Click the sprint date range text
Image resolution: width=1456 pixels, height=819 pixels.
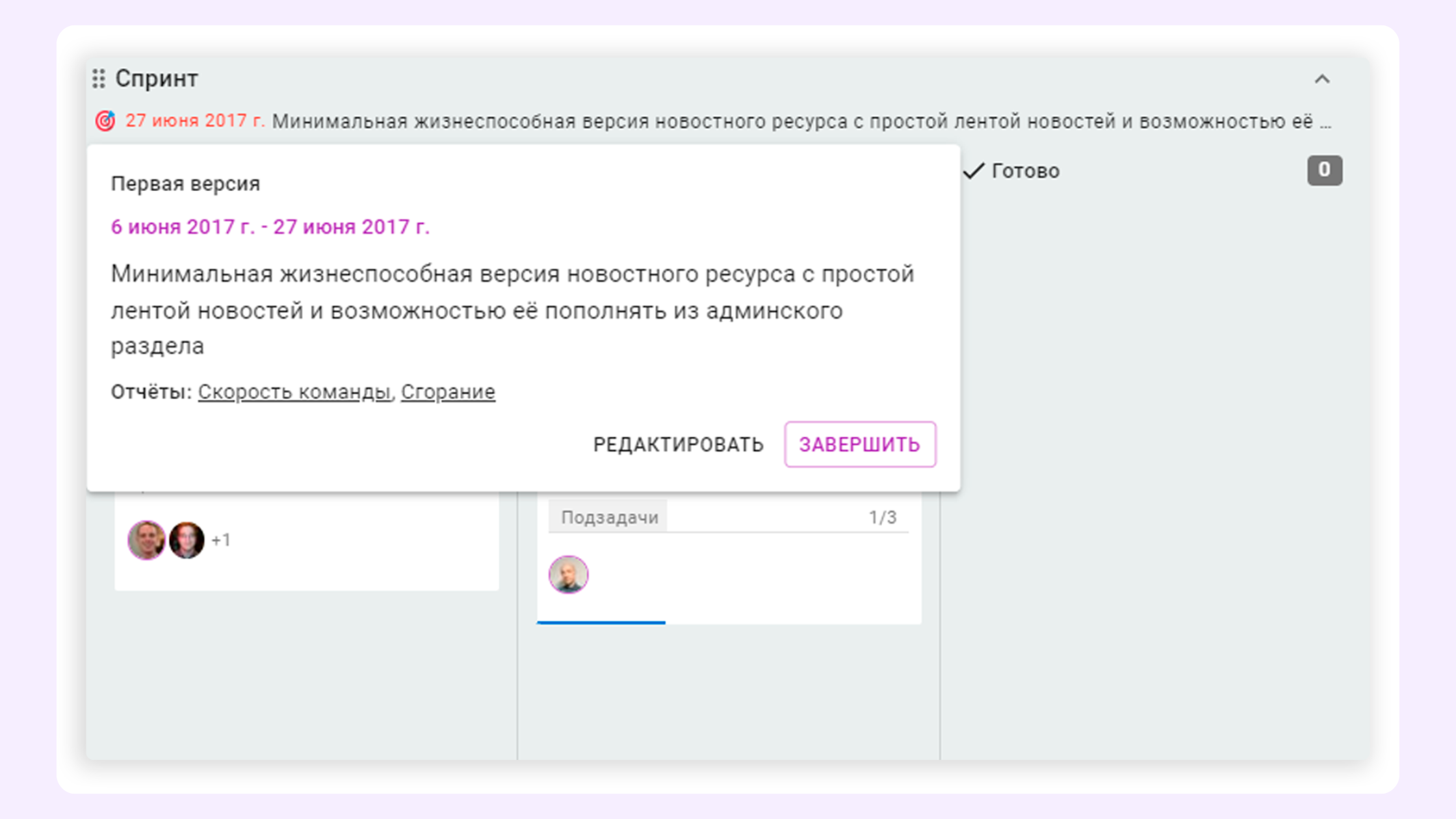coord(270,227)
